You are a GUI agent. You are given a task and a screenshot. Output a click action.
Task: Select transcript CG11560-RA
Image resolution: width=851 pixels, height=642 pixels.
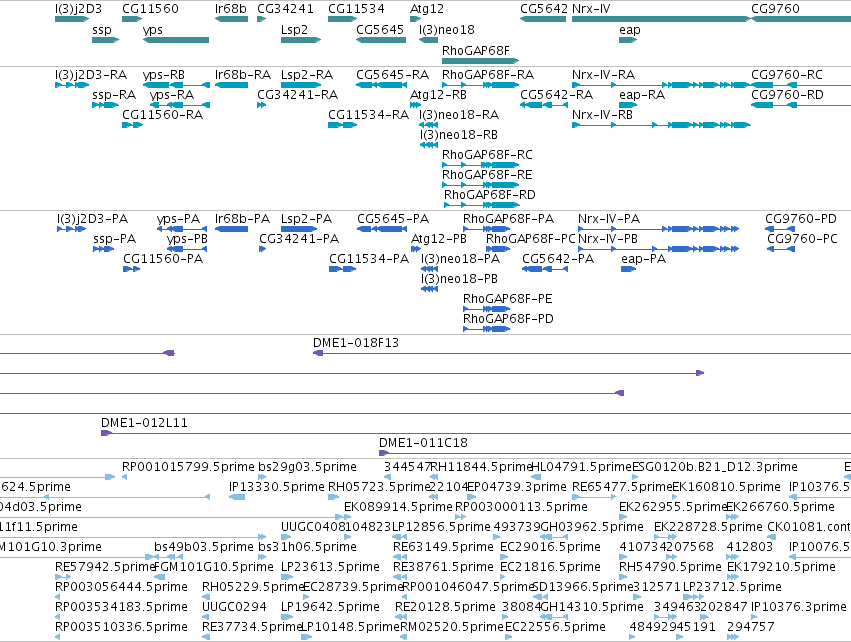[162, 115]
